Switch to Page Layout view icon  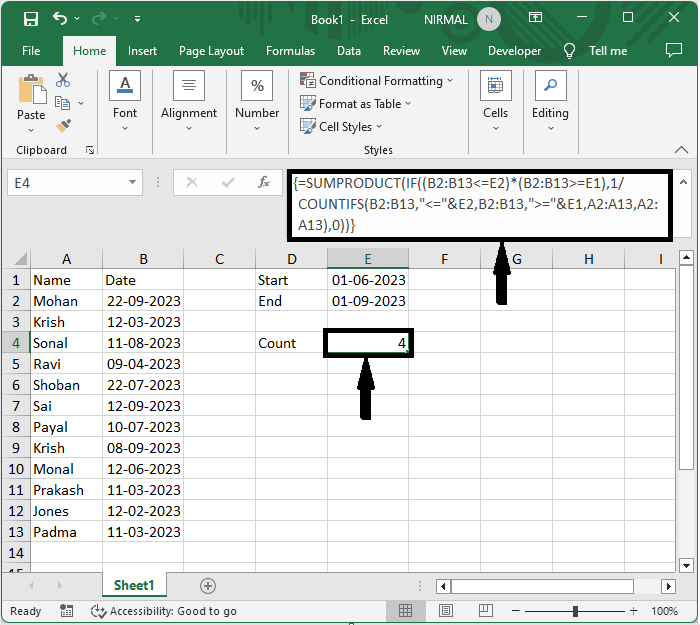[x=446, y=610]
